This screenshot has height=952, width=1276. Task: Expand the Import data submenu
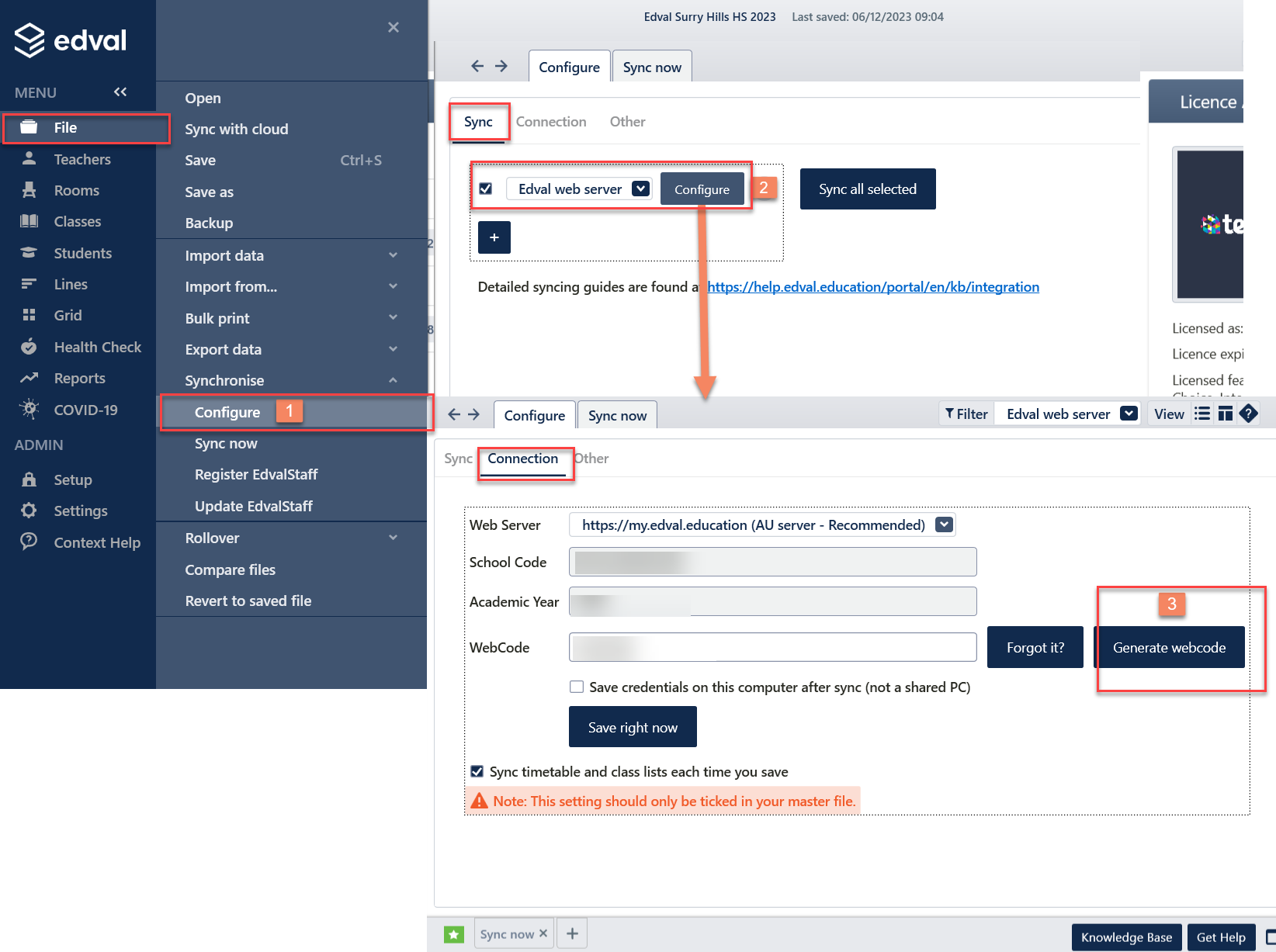coord(393,255)
